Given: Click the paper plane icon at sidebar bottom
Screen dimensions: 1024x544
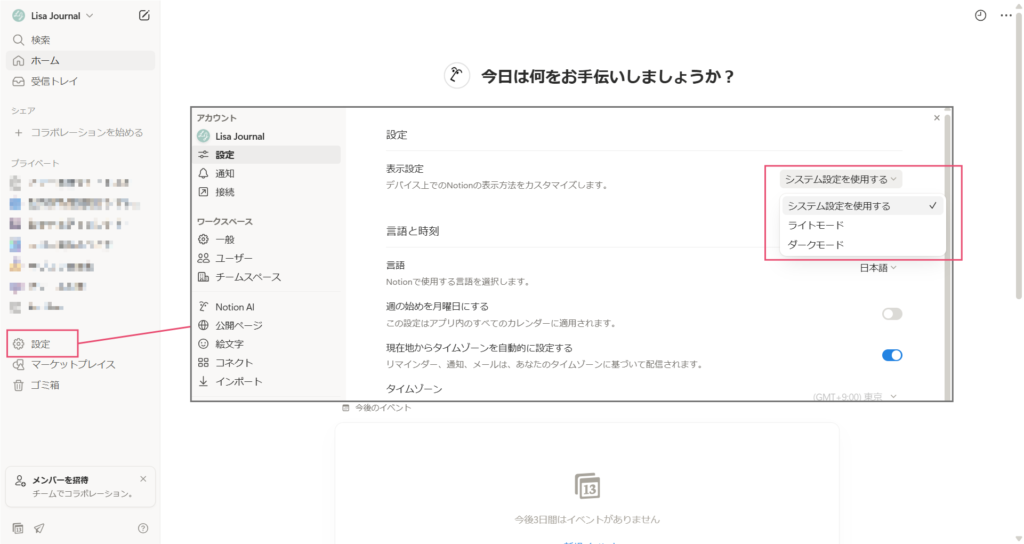Looking at the screenshot, I should (39, 528).
